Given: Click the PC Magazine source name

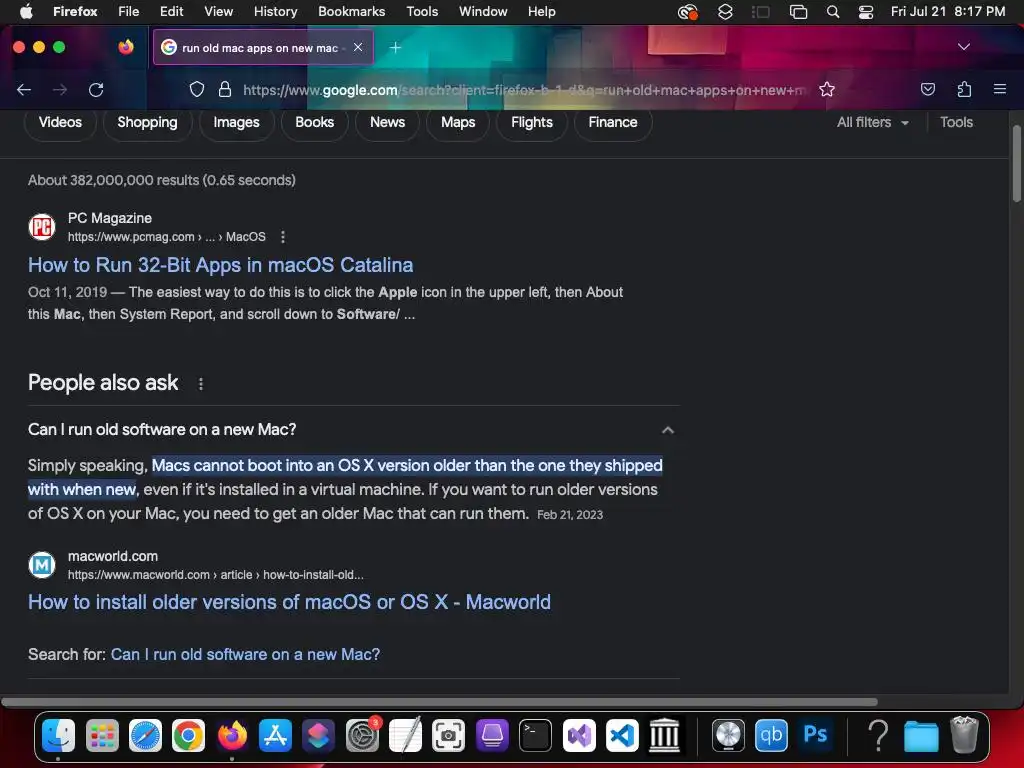Looking at the screenshot, I should 110,218.
